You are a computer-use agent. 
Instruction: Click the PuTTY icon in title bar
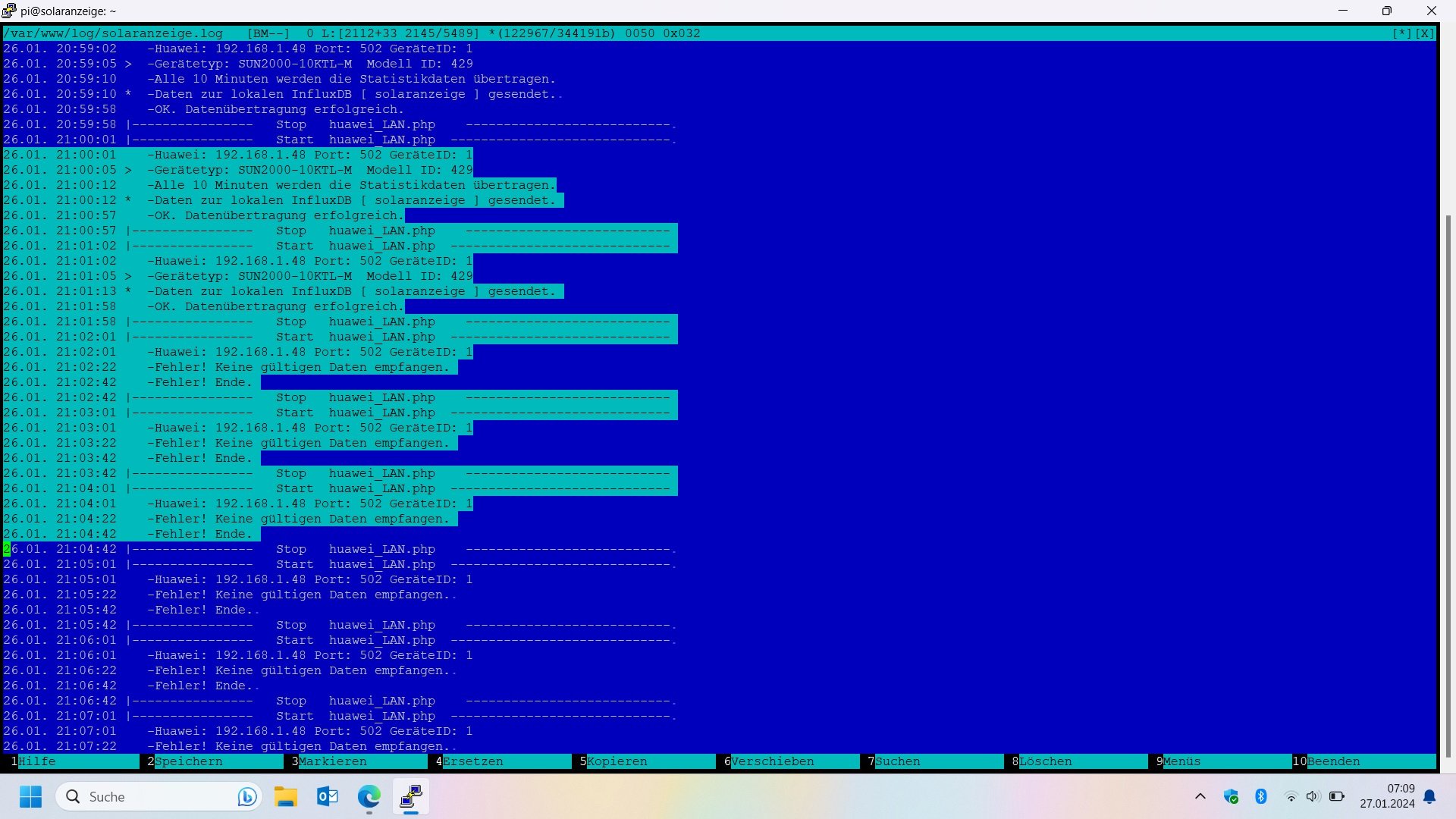click(9, 11)
